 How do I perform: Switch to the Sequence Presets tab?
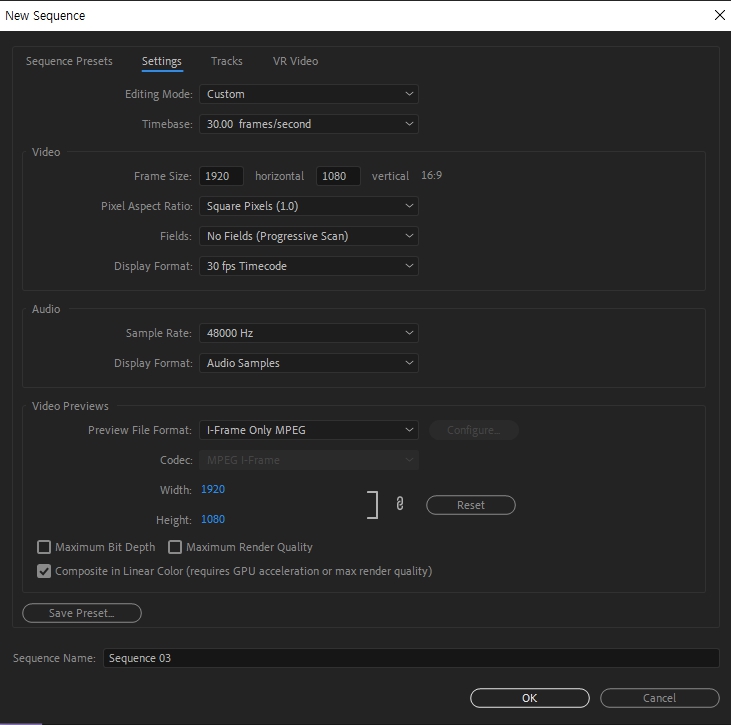tap(69, 61)
